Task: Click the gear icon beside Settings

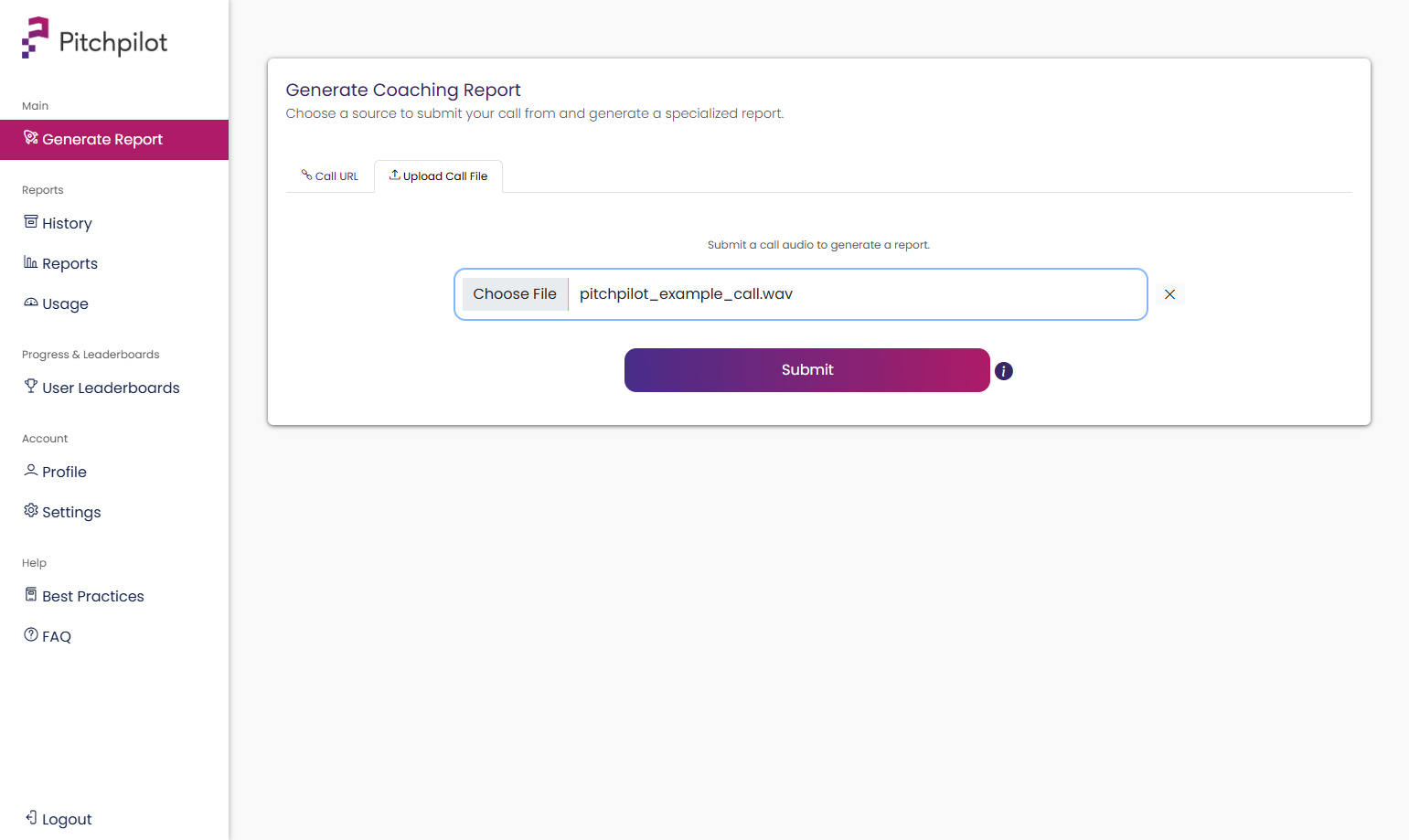Action: click(x=31, y=510)
